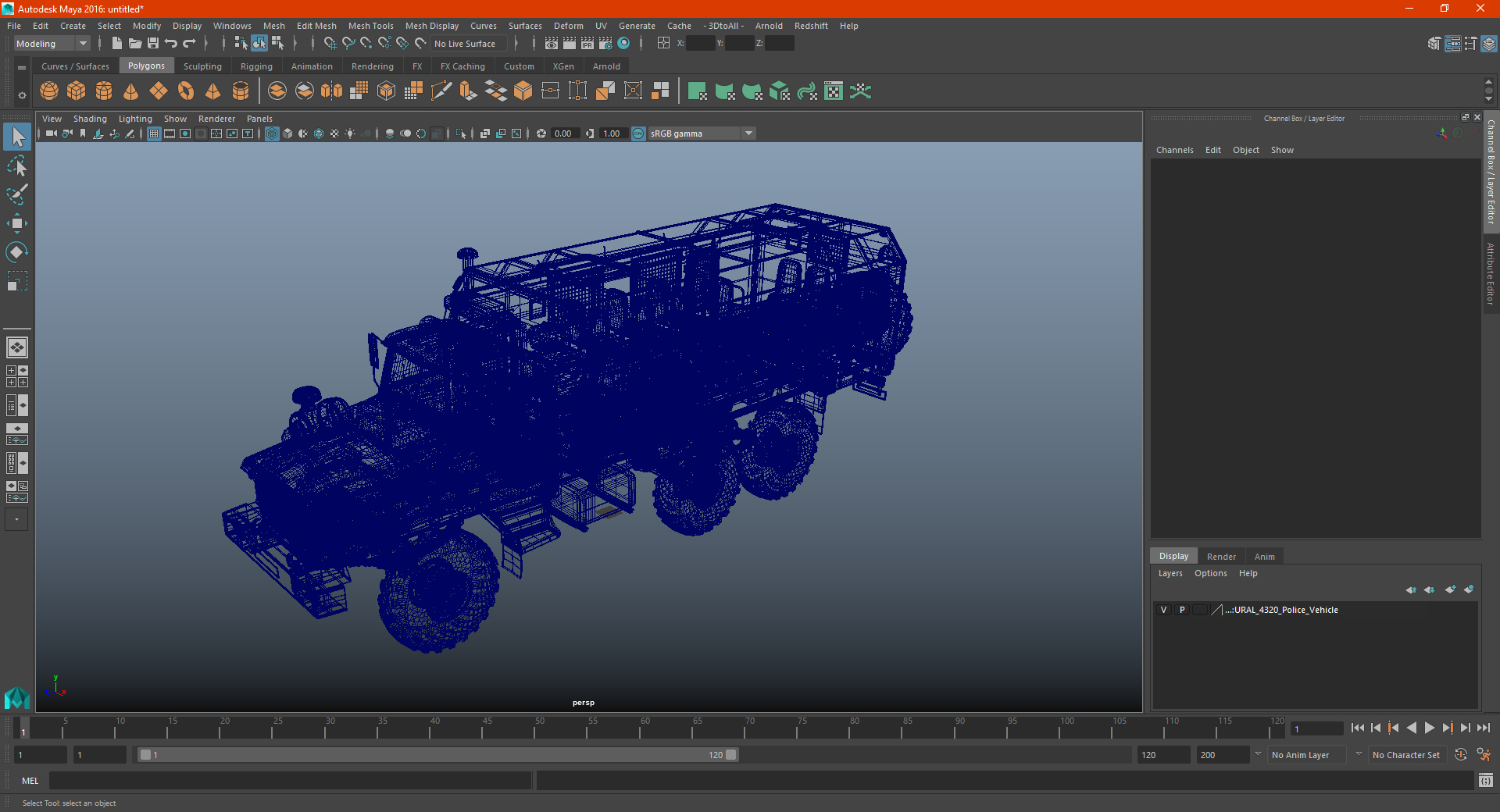Click the time range slider bar
The image size is (1500, 812).
[x=437, y=755]
